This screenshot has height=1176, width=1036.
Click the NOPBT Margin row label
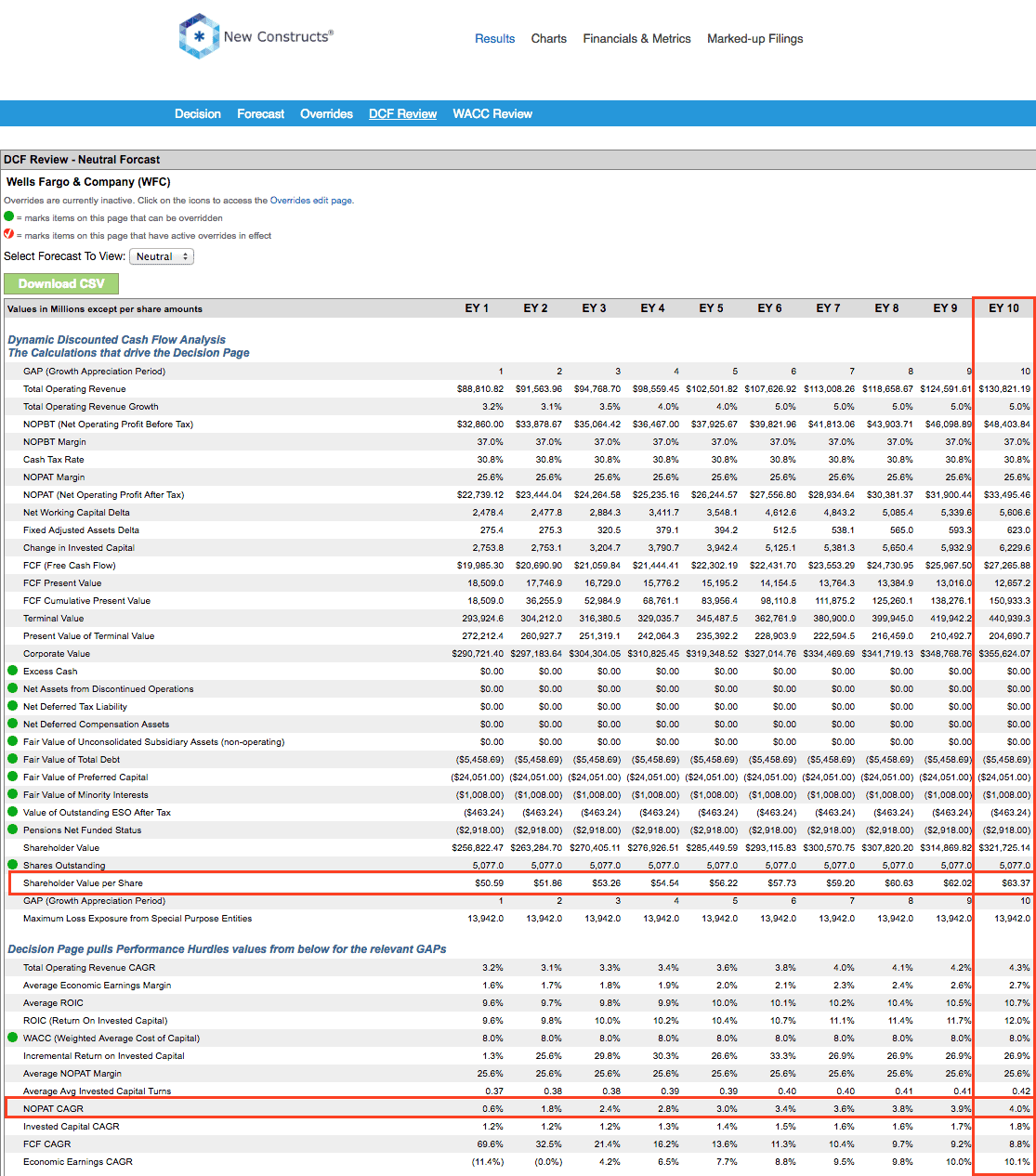coord(55,441)
